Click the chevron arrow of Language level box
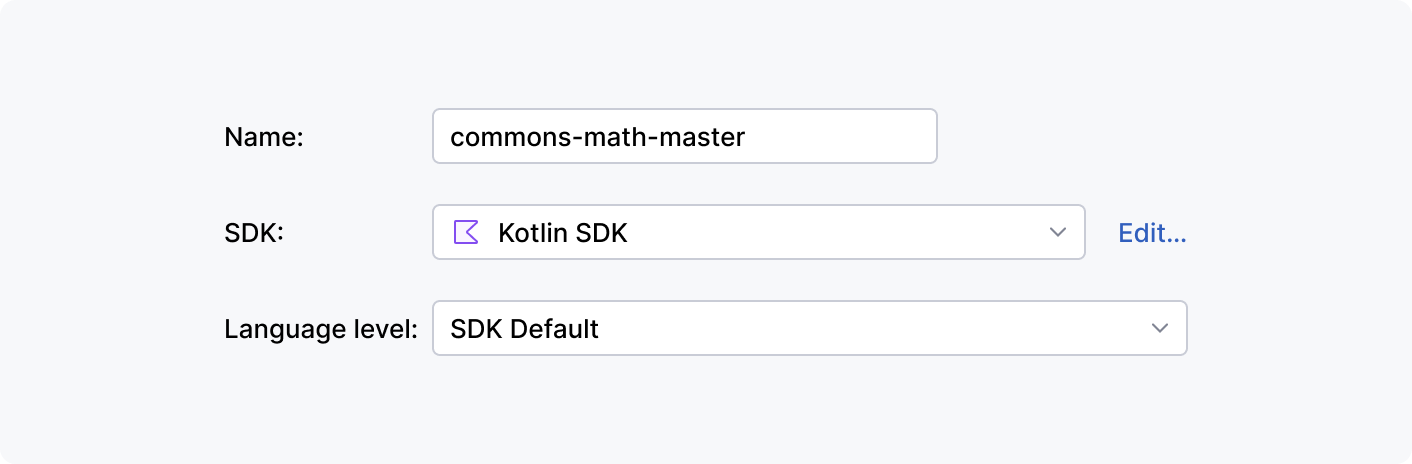1412x464 pixels. coord(1160,328)
